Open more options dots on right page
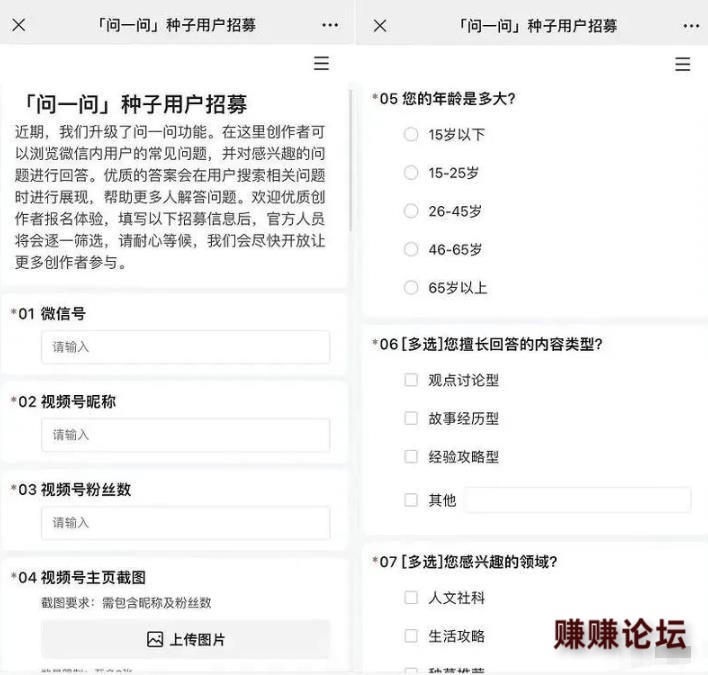 click(691, 26)
